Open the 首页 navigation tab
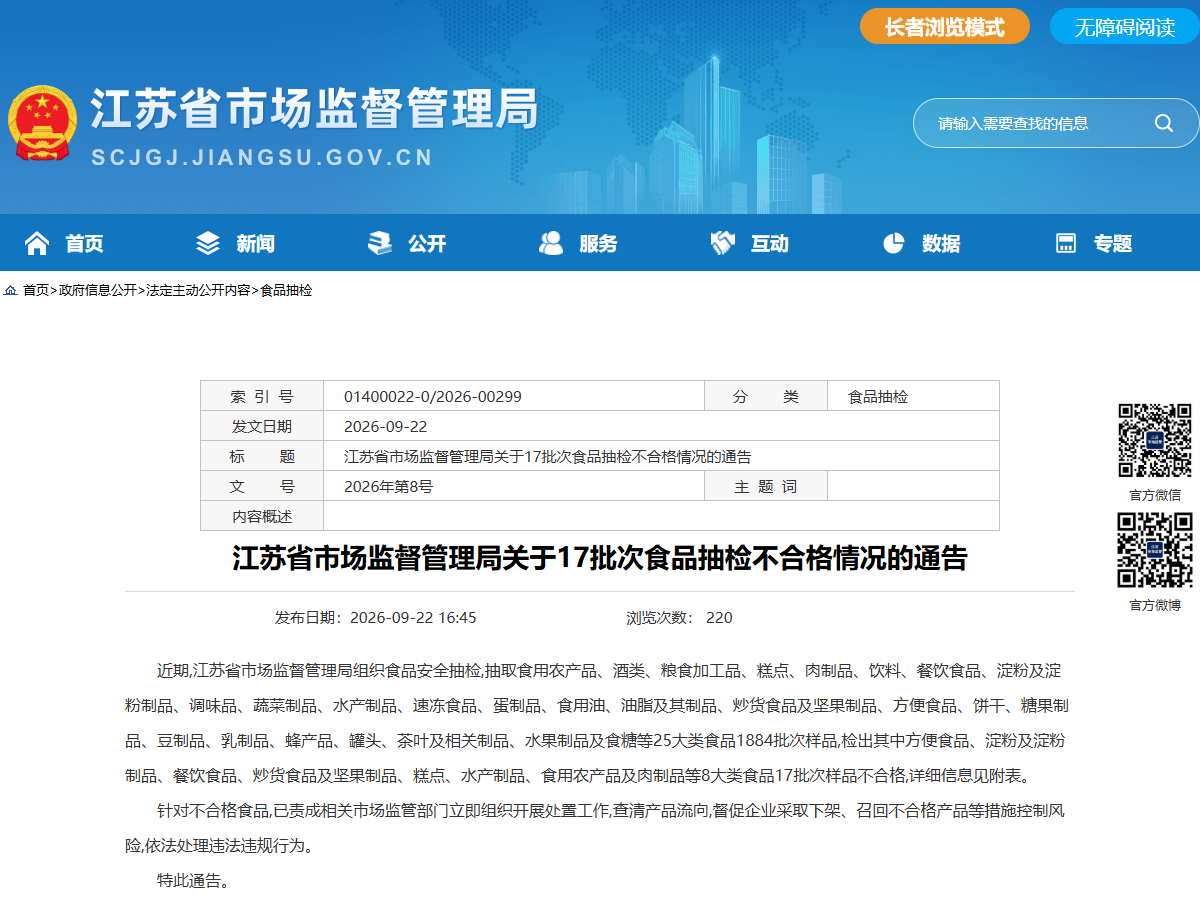Viewport: 1200px width, 900px height. (85, 243)
